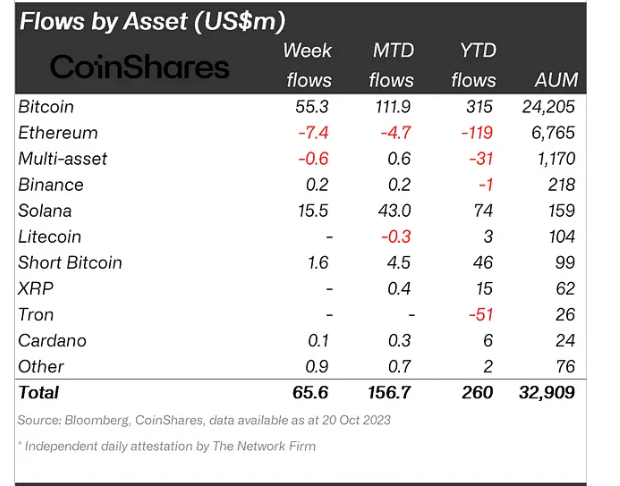
Task: Click Ethereum's YTD flows value -119
Action: [x=475, y=132]
